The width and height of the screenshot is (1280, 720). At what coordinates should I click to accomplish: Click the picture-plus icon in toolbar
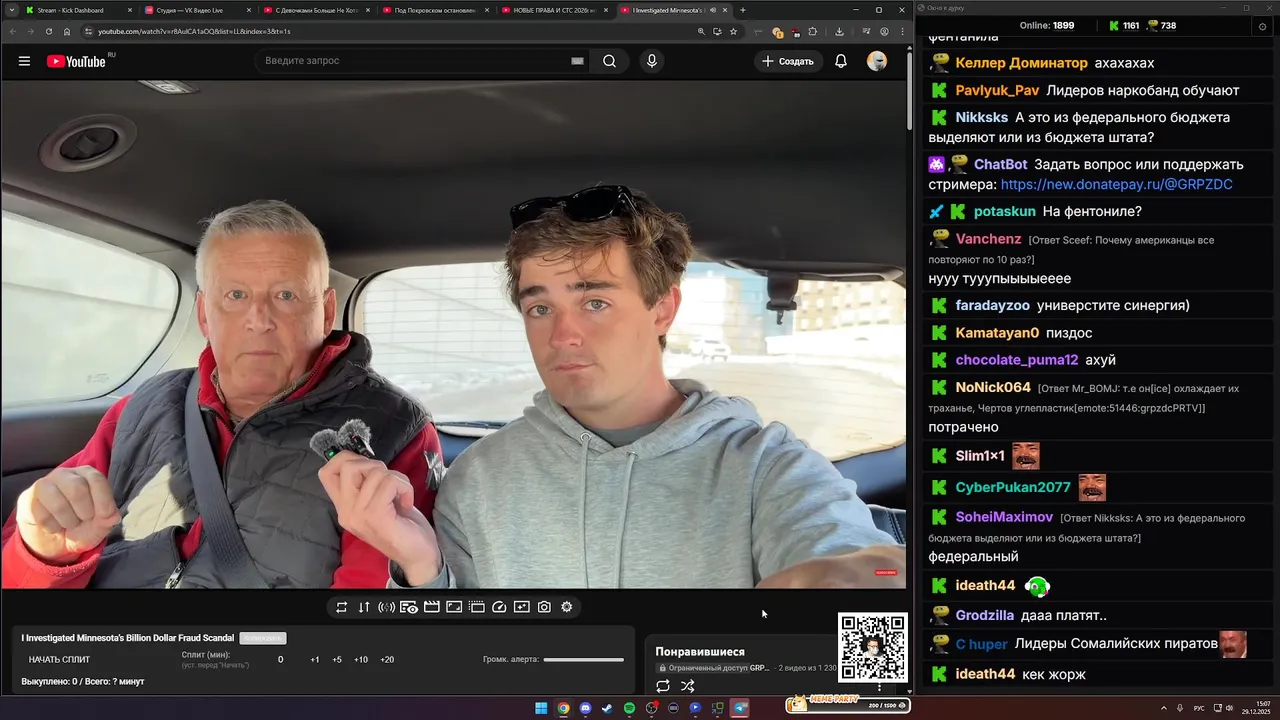click(522, 607)
